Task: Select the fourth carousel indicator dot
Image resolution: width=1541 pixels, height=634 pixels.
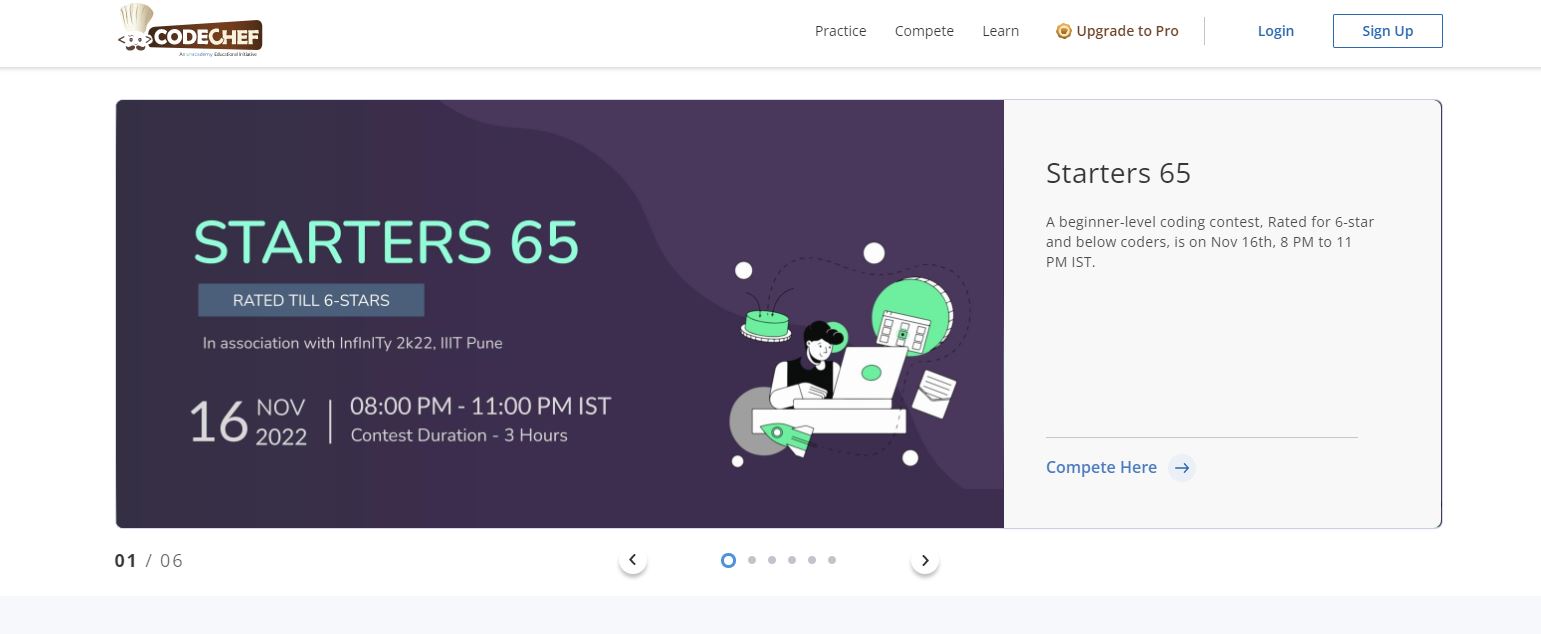Action: coord(792,560)
